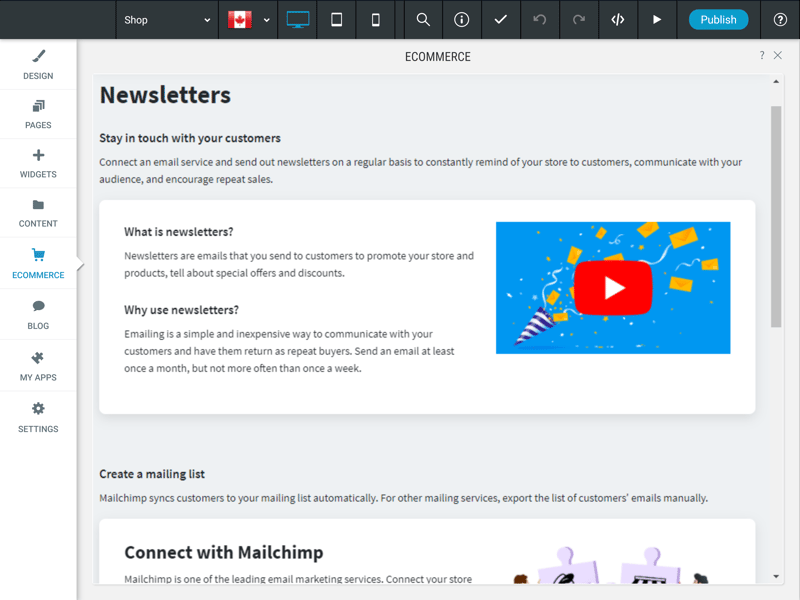800x600 pixels.
Task: Open the developer code mode
Action: click(617, 20)
